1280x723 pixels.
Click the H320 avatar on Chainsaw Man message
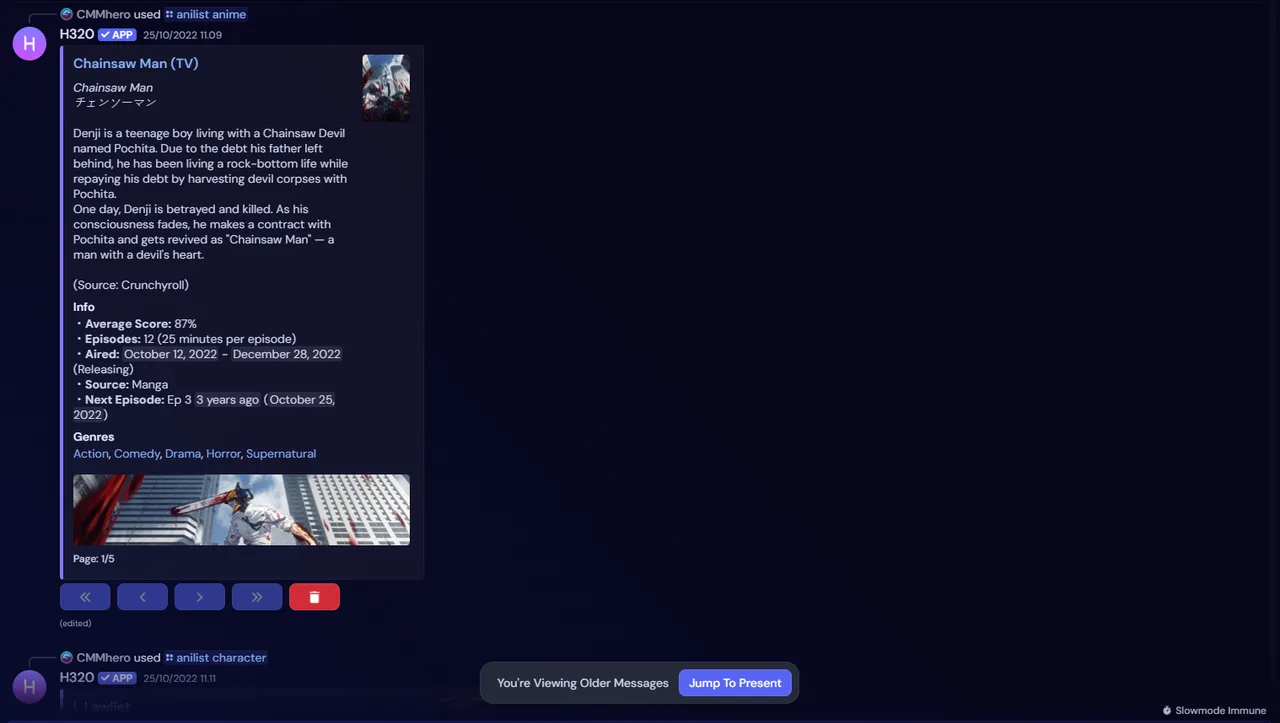29,44
